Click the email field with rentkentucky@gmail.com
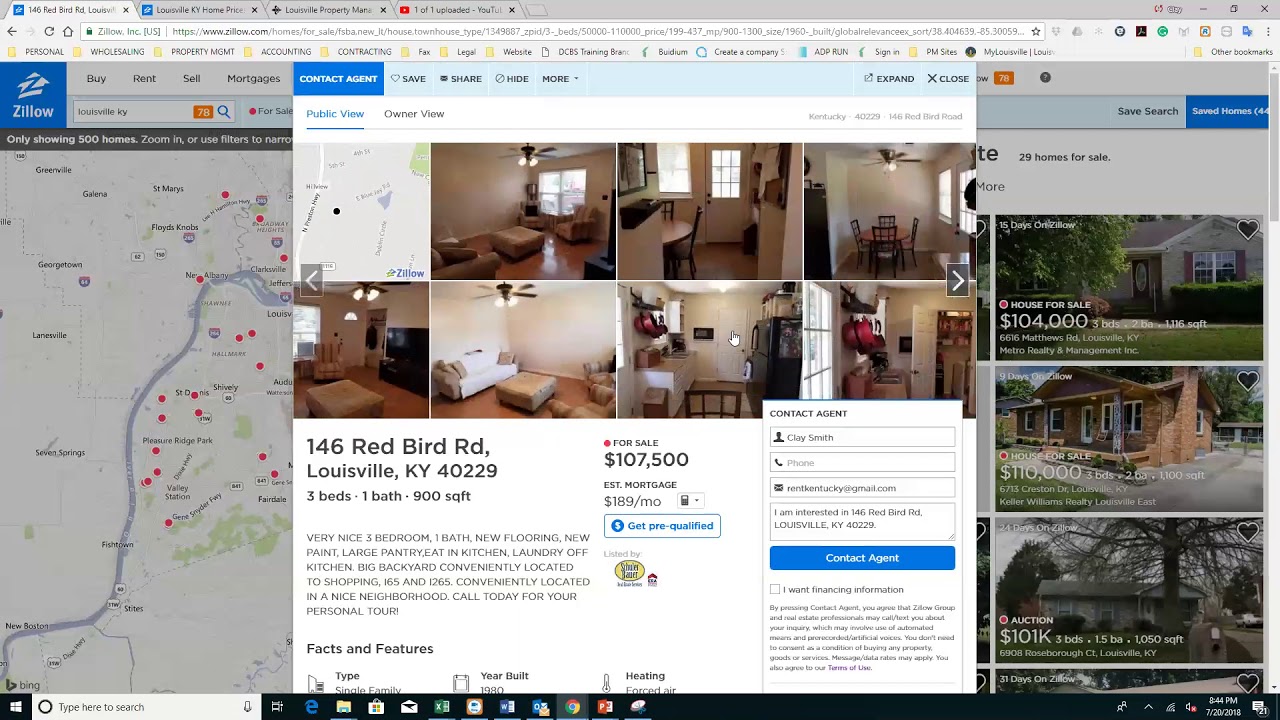Screen dimensions: 1280x720 click(862, 489)
